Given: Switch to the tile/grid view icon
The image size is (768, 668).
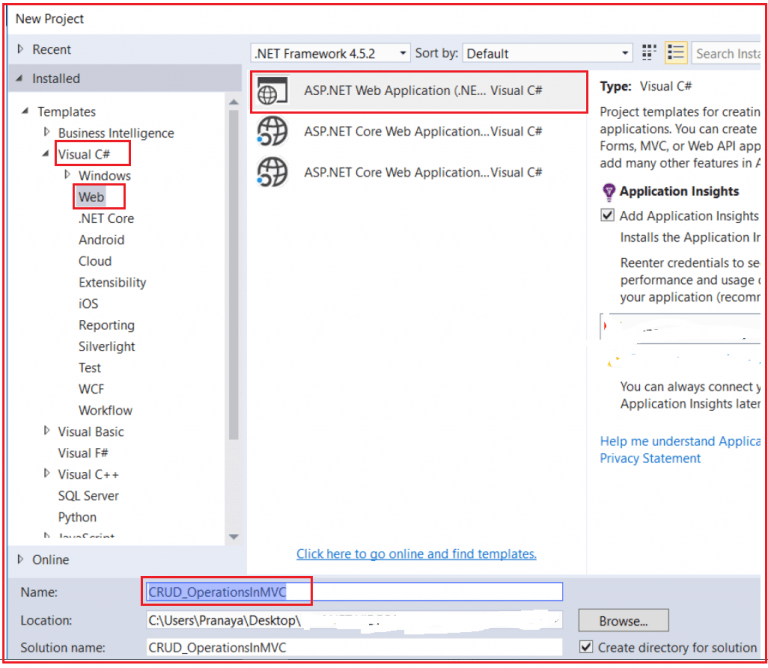Looking at the screenshot, I should (650, 53).
